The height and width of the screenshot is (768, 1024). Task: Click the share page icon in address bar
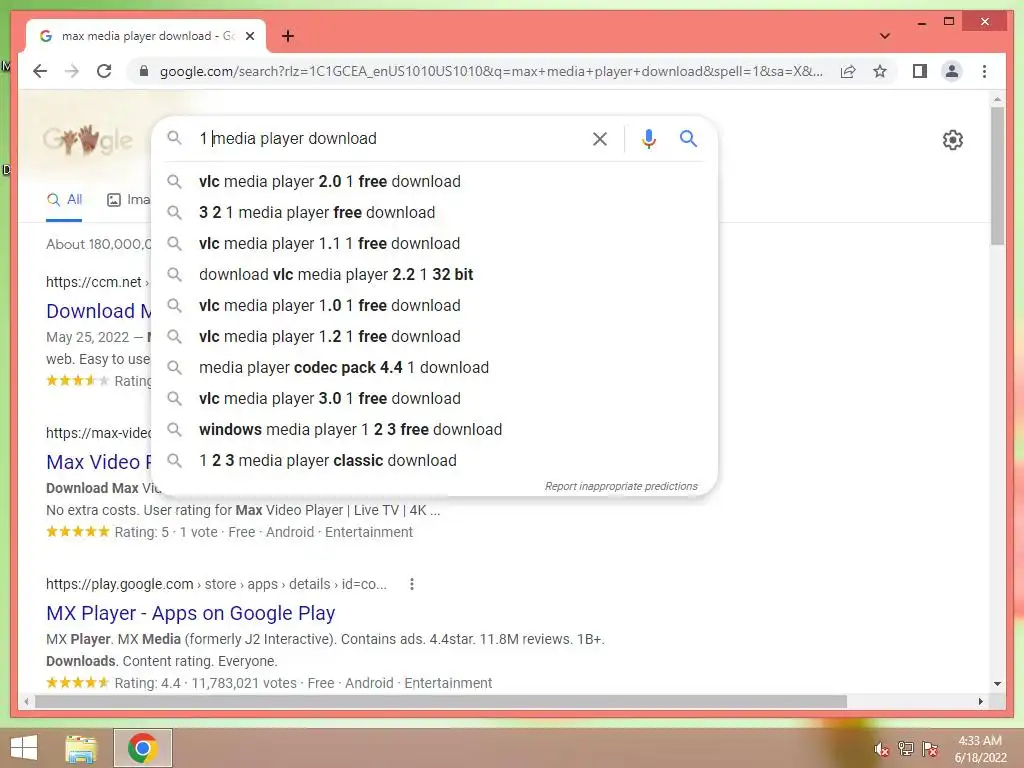848,71
